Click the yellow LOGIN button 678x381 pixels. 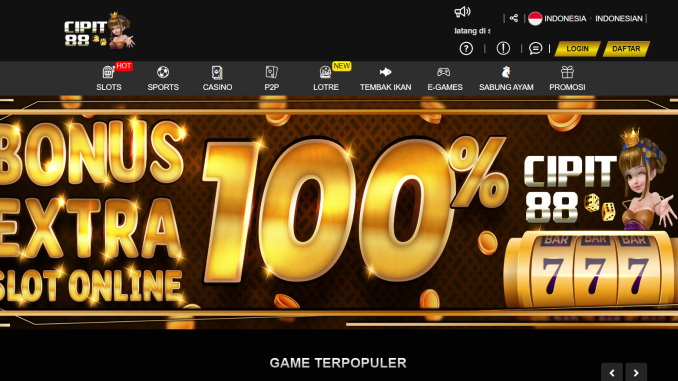pos(577,49)
